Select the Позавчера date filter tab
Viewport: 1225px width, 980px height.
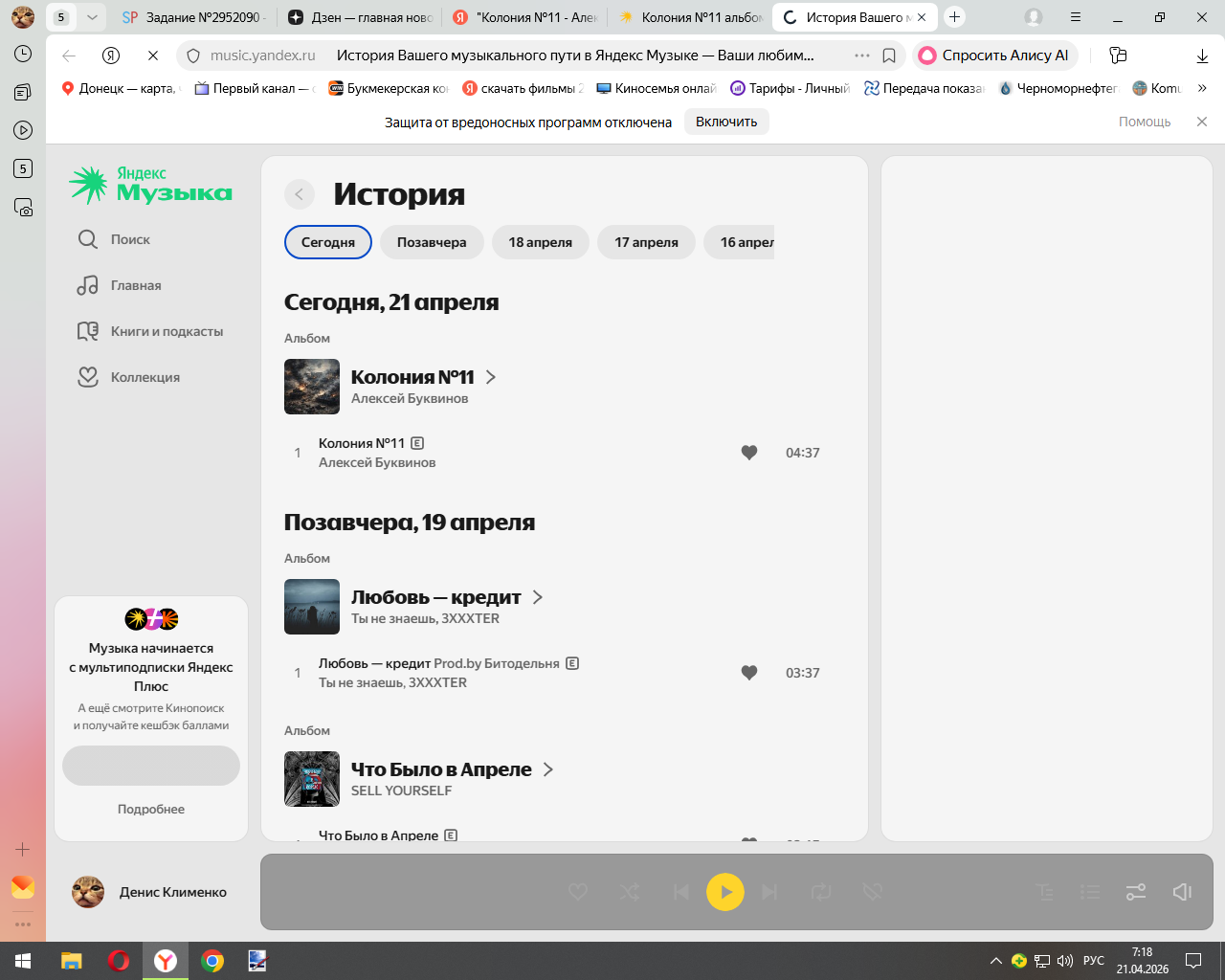click(x=432, y=242)
